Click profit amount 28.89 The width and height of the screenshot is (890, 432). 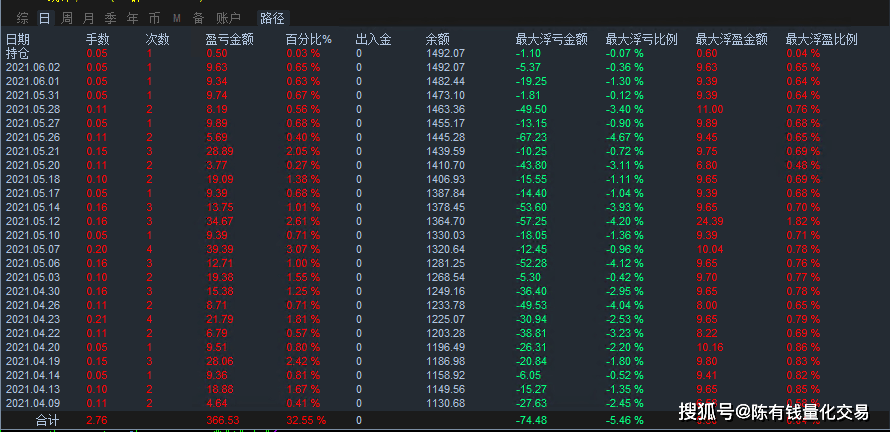[x=220, y=151]
